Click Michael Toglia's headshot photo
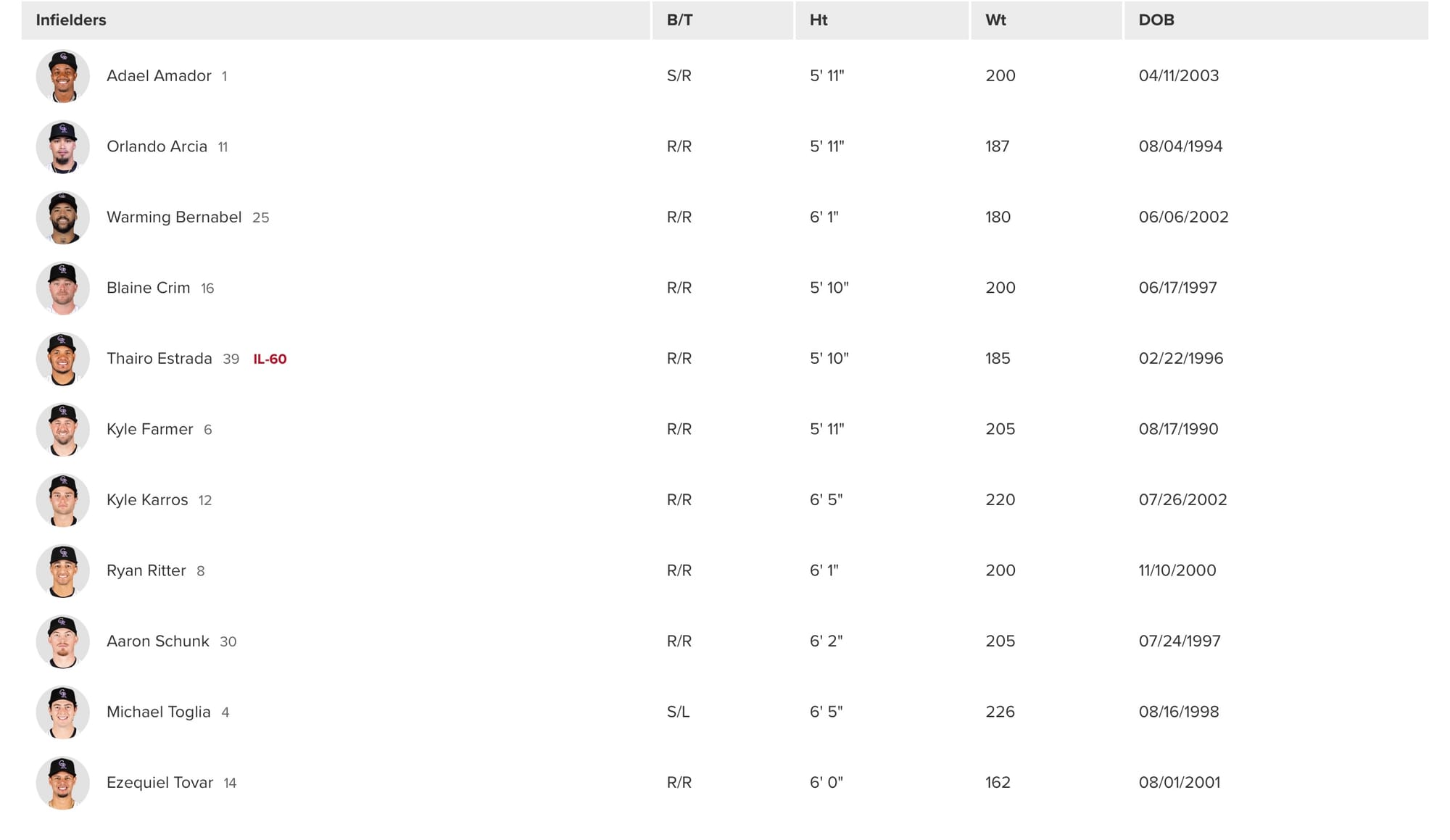 click(63, 712)
